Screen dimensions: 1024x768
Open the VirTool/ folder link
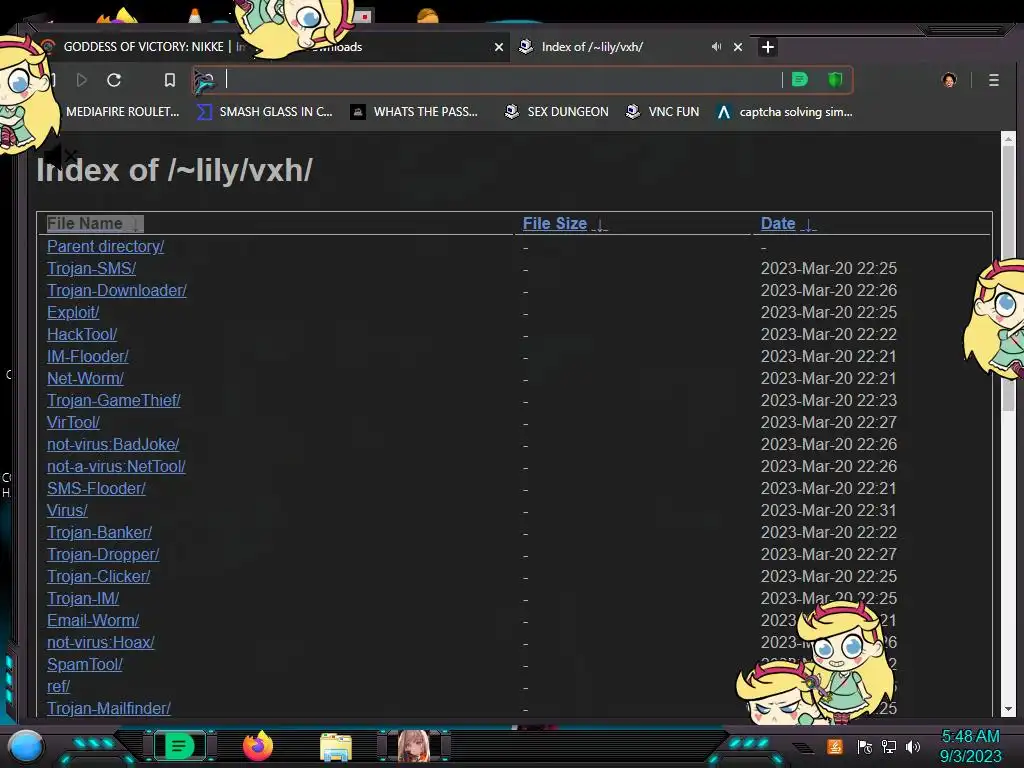click(73, 423)
